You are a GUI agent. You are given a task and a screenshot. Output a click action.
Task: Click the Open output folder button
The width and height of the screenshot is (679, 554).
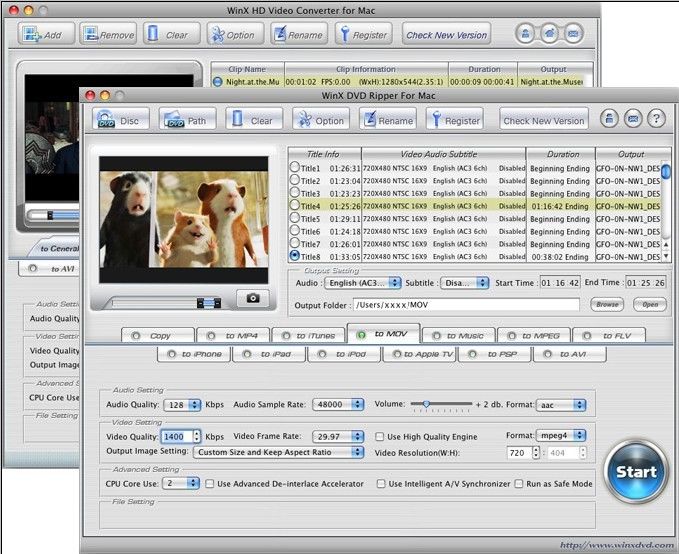(650, 304)
